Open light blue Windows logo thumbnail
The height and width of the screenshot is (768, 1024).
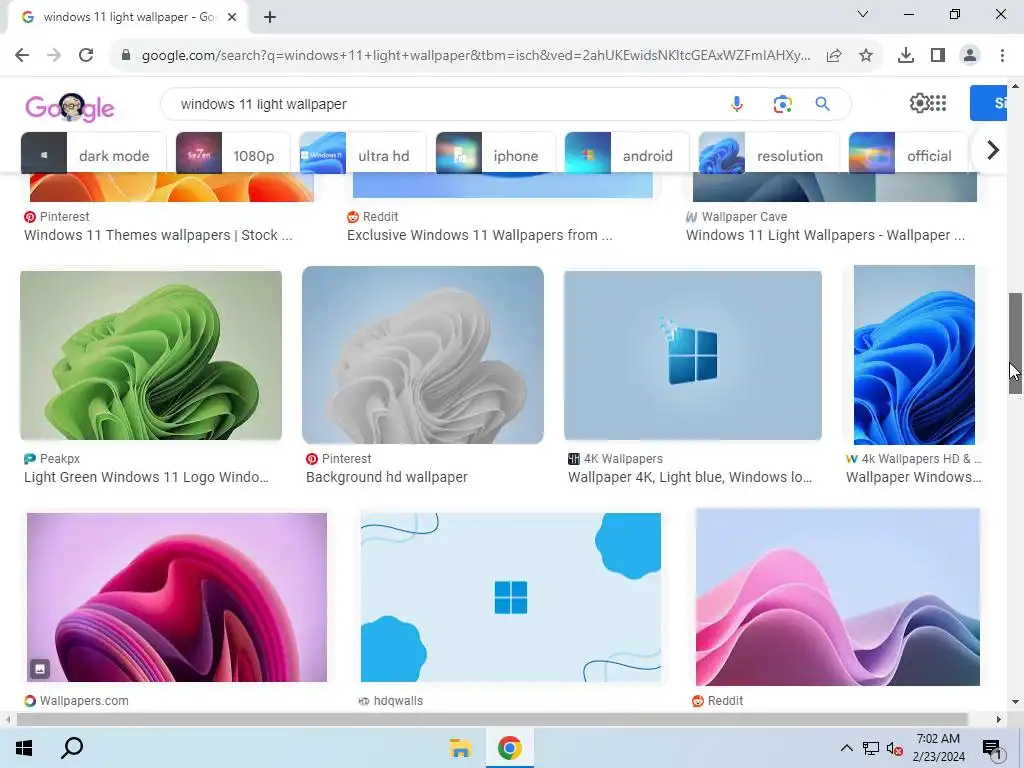[693, 356]
